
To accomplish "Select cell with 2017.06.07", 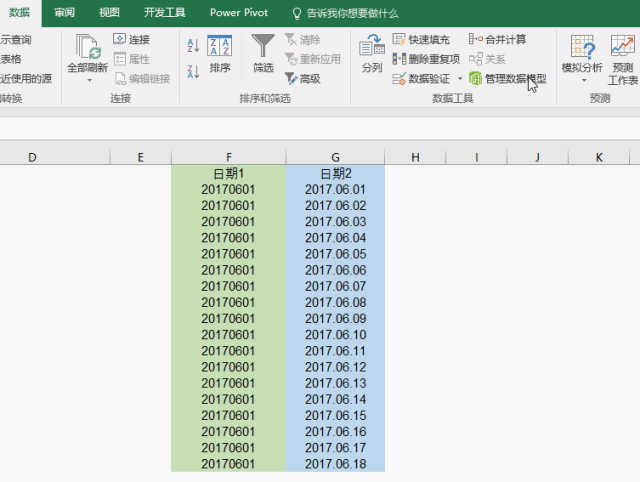I will [x=335, y=286].
